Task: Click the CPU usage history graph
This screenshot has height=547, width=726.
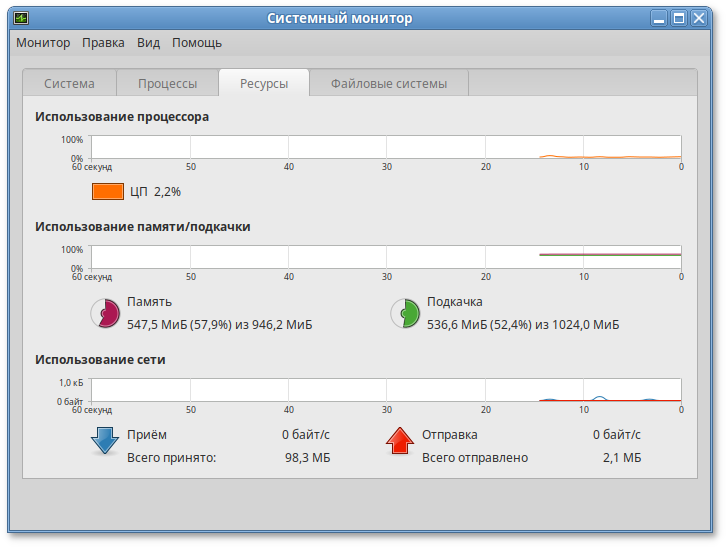Action: pyautogui.click(x=386, y=148)
